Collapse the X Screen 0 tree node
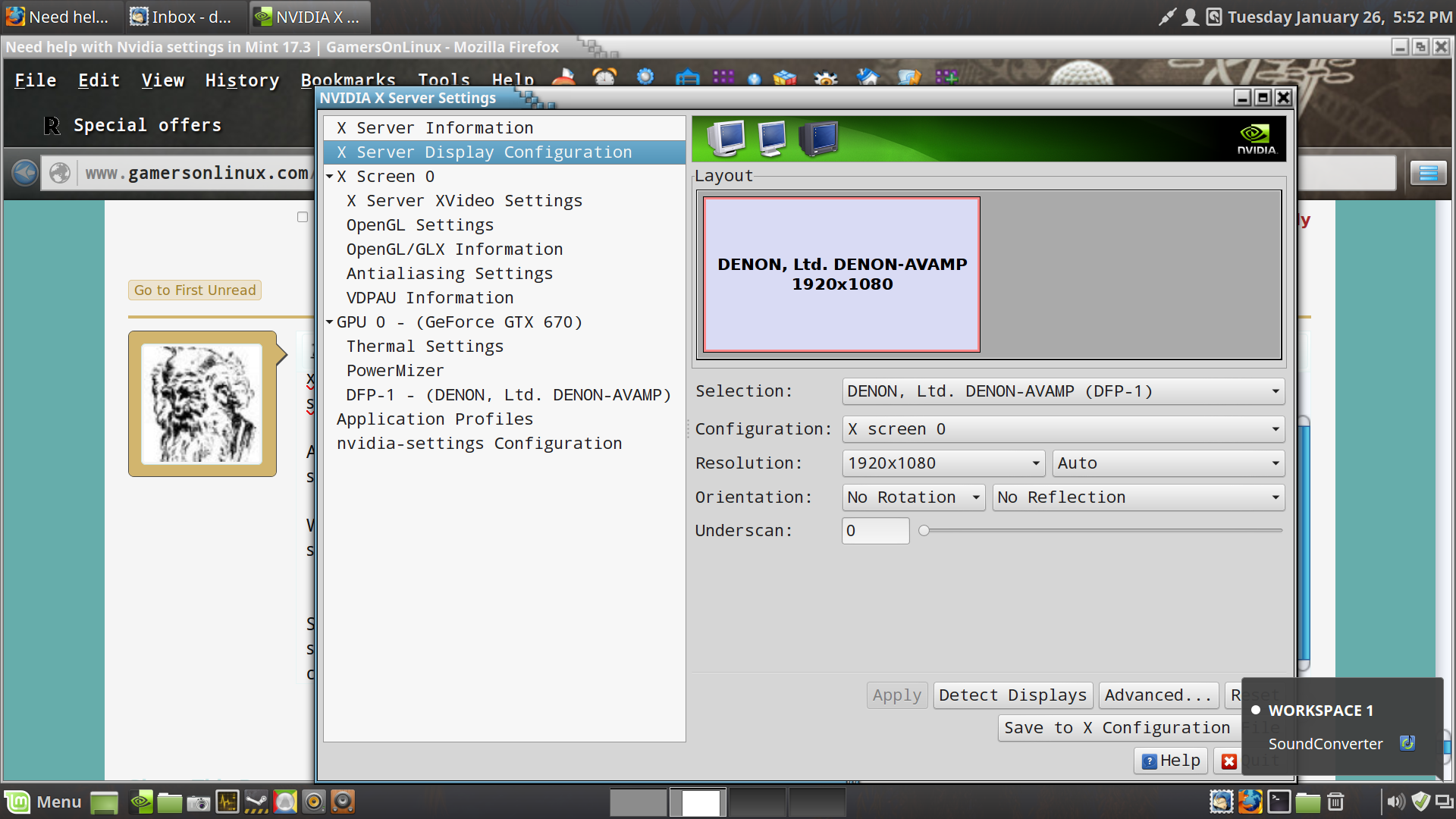This screenshot has height=819, width=1456. pyautogui.click(x=330, y=177)
